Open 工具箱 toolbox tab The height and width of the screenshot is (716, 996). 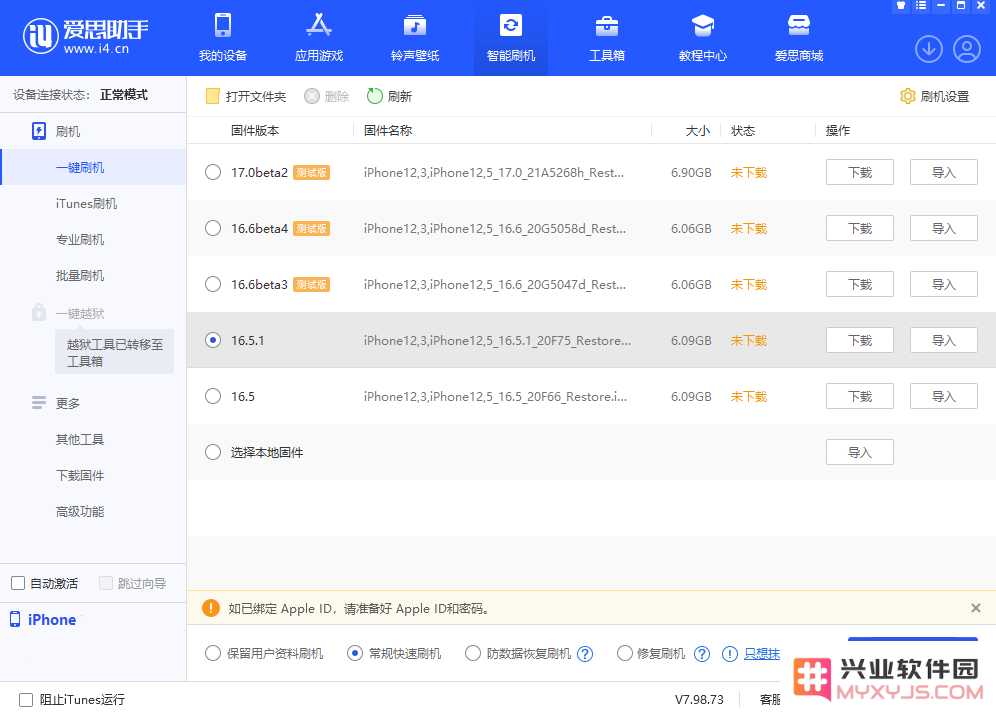[607, 38]
